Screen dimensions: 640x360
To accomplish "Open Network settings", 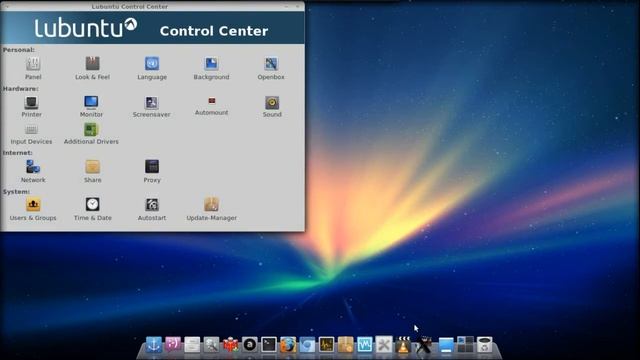I will pyautogui.click(x=33, y=171).
